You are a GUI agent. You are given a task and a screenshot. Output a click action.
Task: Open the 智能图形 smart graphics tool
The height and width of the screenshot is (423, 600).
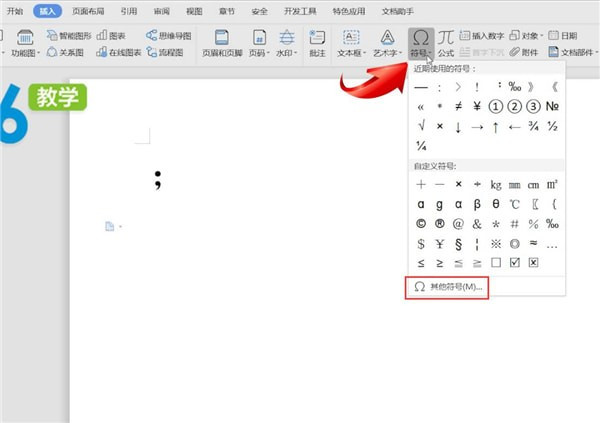coord(68,34)
